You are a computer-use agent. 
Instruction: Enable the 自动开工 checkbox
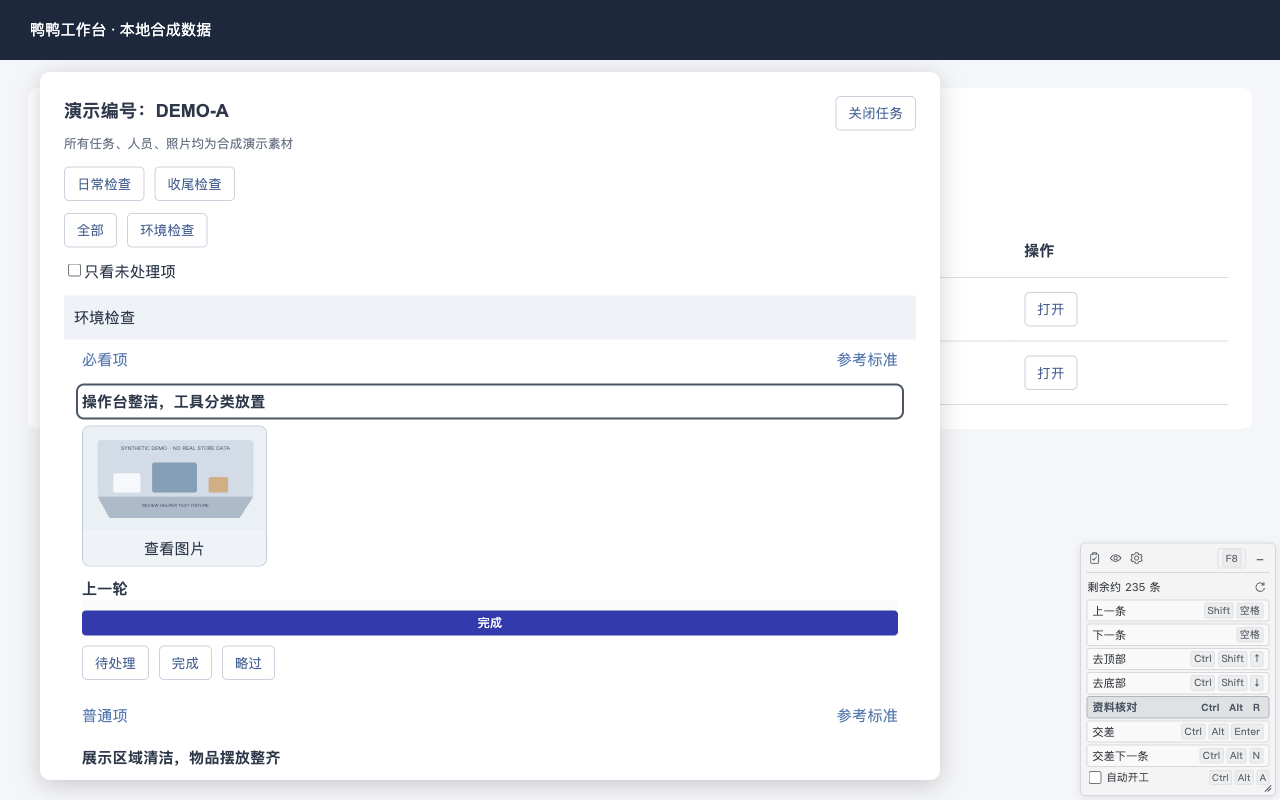click(1095, 777)
